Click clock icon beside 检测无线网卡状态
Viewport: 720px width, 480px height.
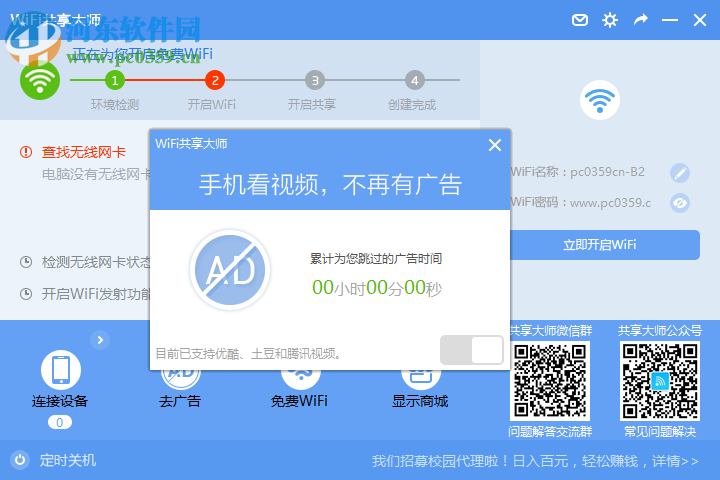26,262
